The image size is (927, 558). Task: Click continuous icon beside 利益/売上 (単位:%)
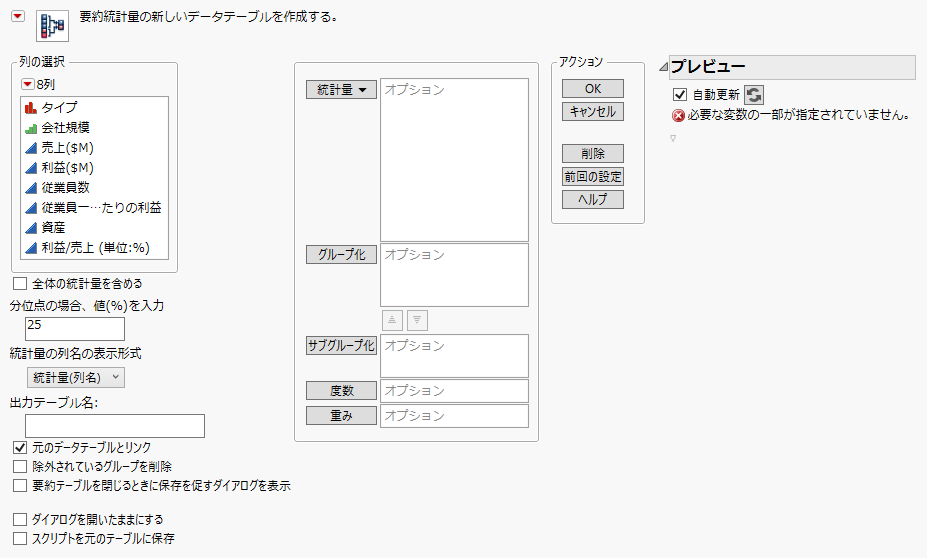[x=31, y=248]
